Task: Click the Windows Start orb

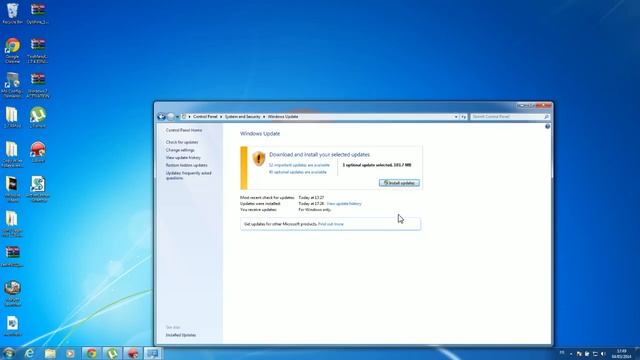Action: (x=9, y=353)
